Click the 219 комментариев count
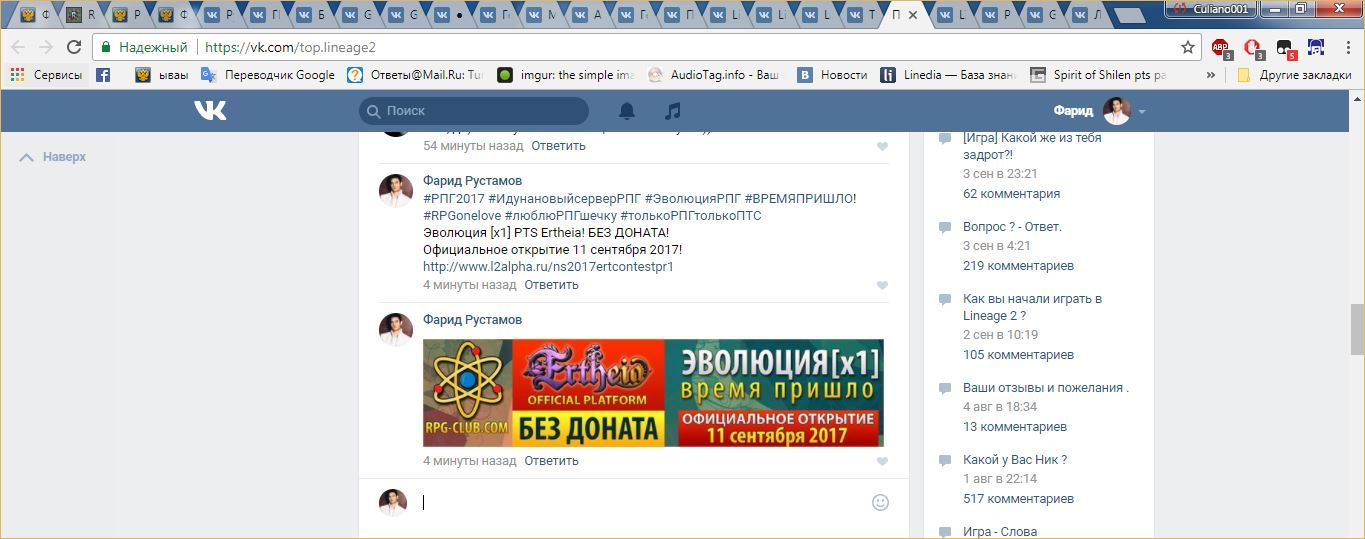This screenshot has height=539, width=1365. (x=1018, y=266)
